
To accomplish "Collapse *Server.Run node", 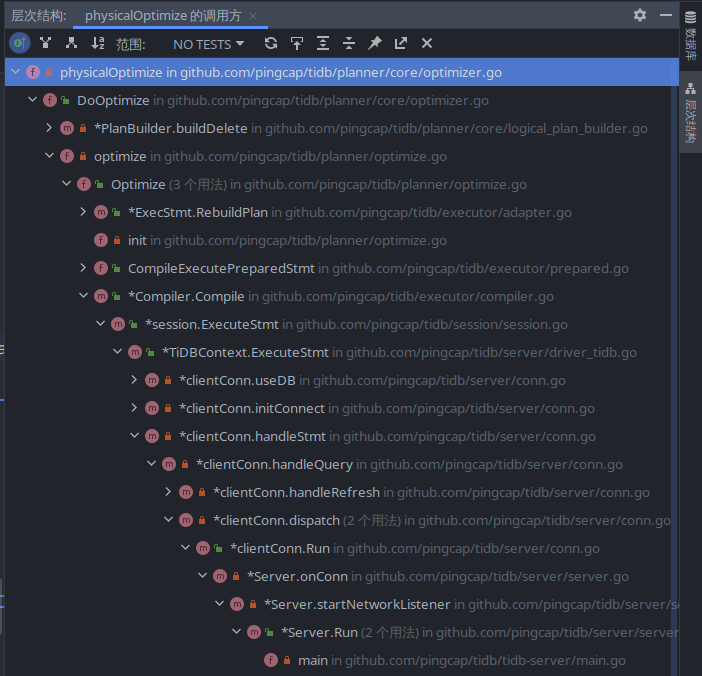I will coord(237,631).
